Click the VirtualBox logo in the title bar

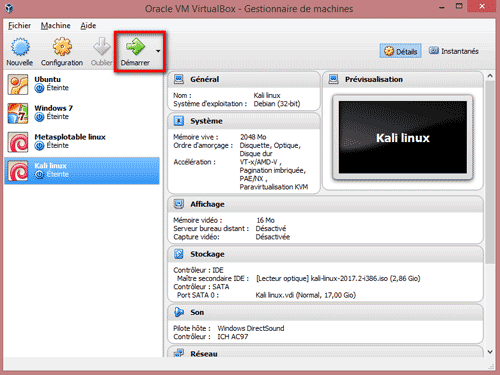tap(9, 8)
